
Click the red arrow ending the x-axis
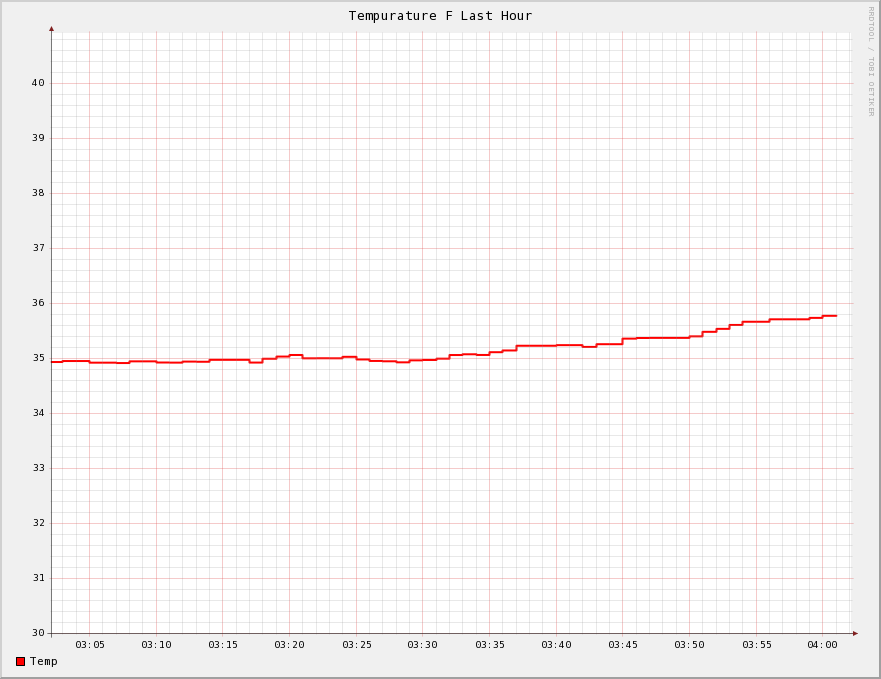855,633
